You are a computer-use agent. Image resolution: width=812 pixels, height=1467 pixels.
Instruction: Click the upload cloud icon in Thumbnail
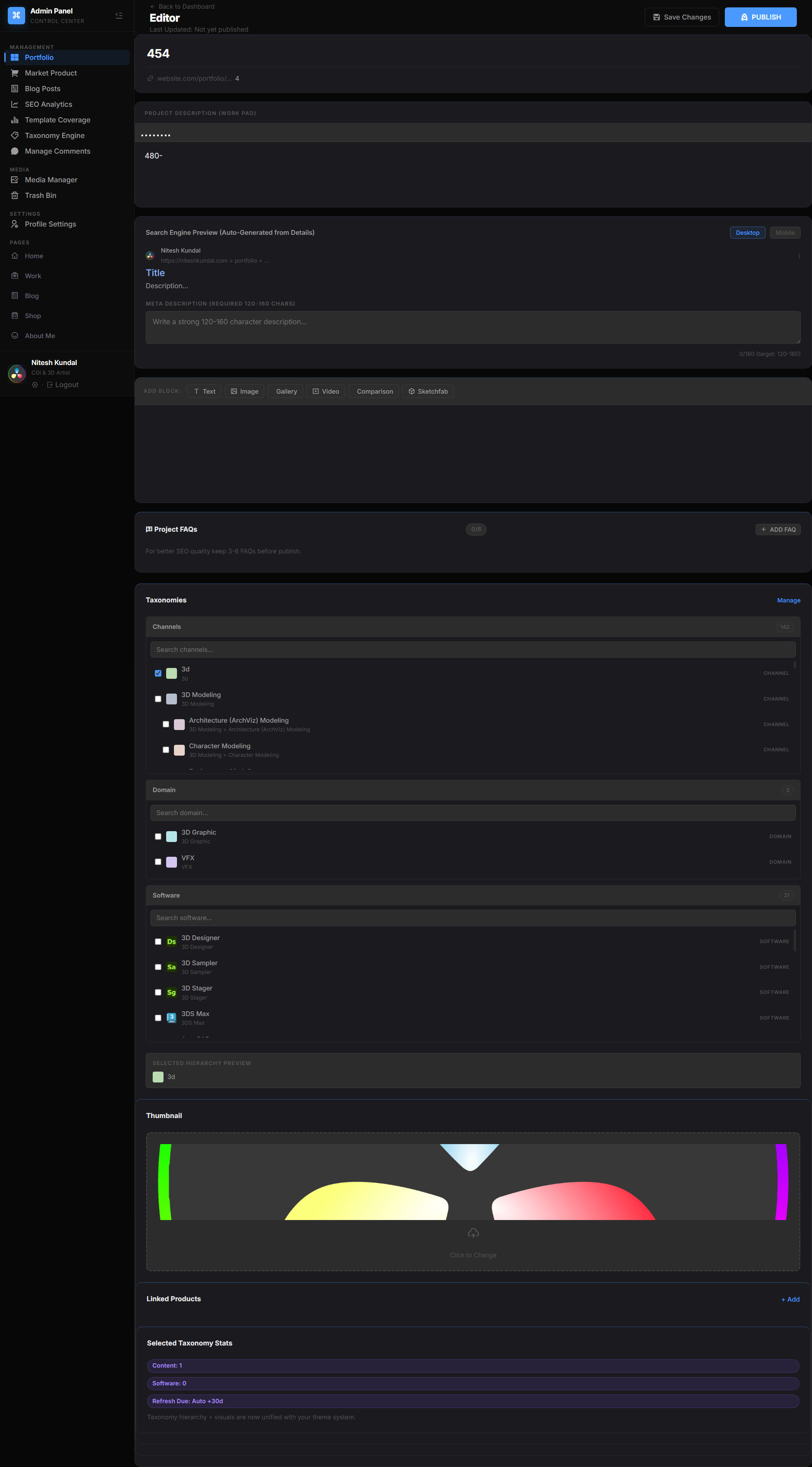pyautogui.click(x=473, y=1233)
